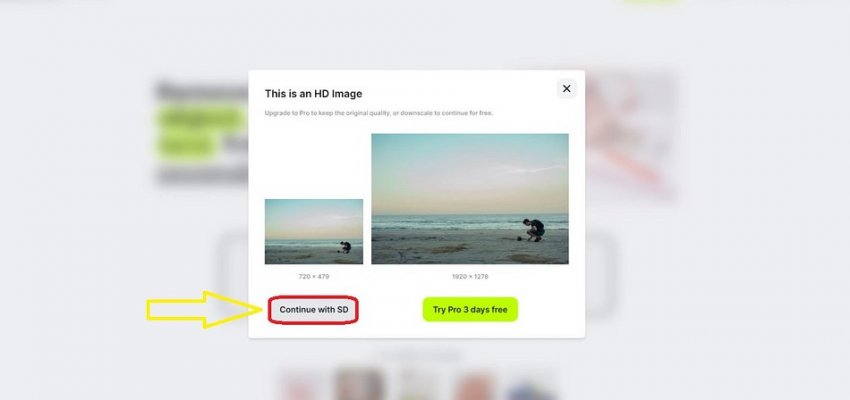Close the HD Image dialog

566,88
